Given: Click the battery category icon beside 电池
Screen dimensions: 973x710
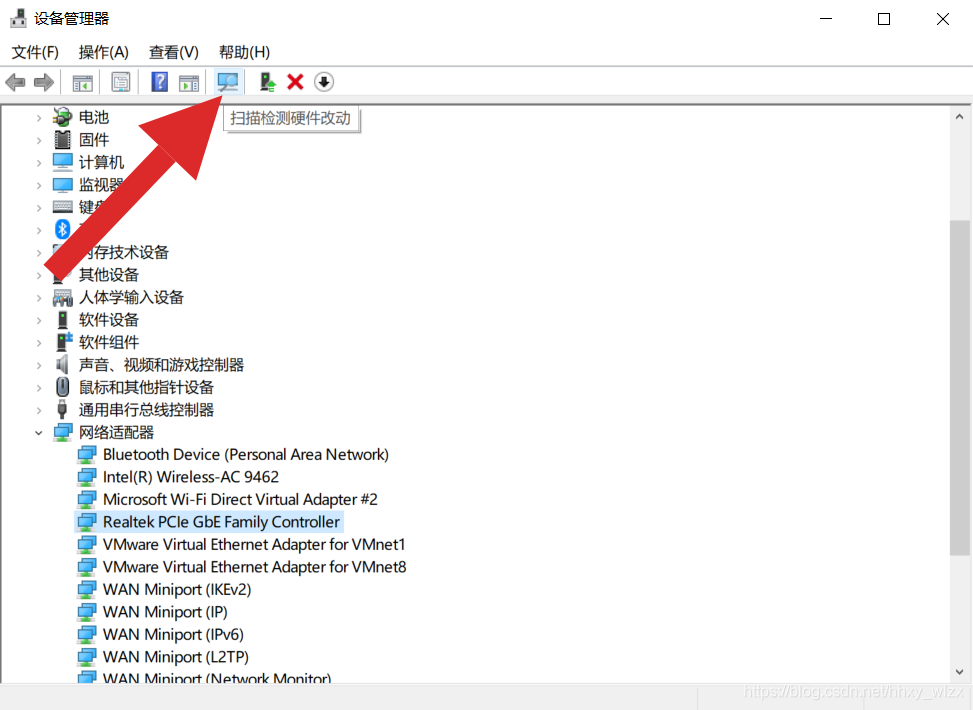Looking at the screenshot, I should click(x=62, y=117).
